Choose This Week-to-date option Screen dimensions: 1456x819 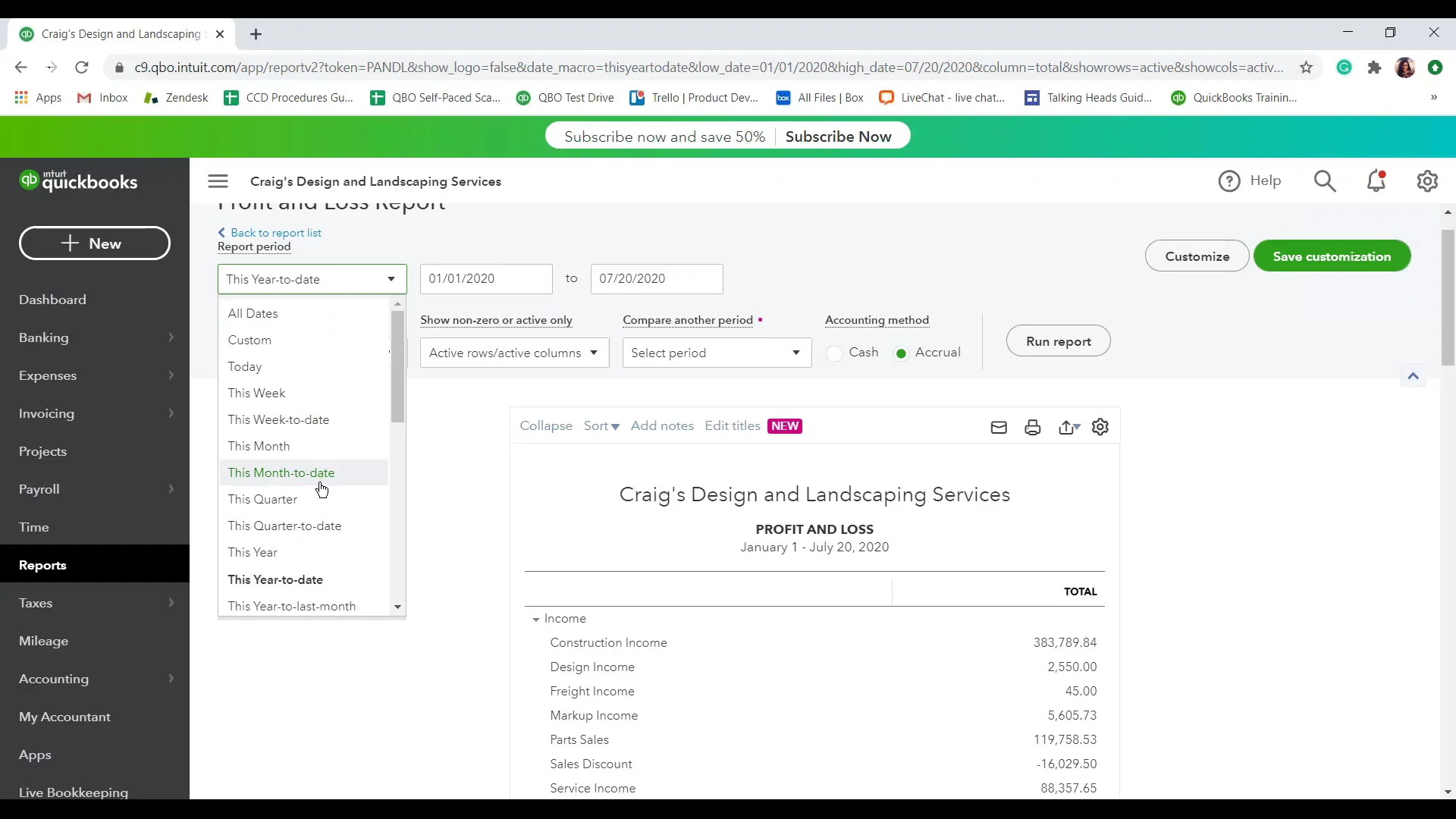tap(303, 419)
